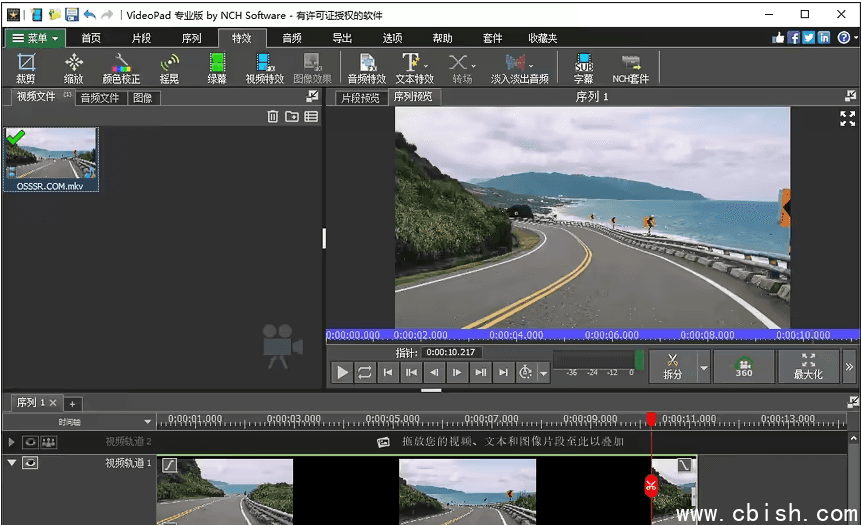Switch to the 片段预览 clip preview tab
Image resolution: width=861 pixels, height=525 pixels.
(x=360, y=98)
